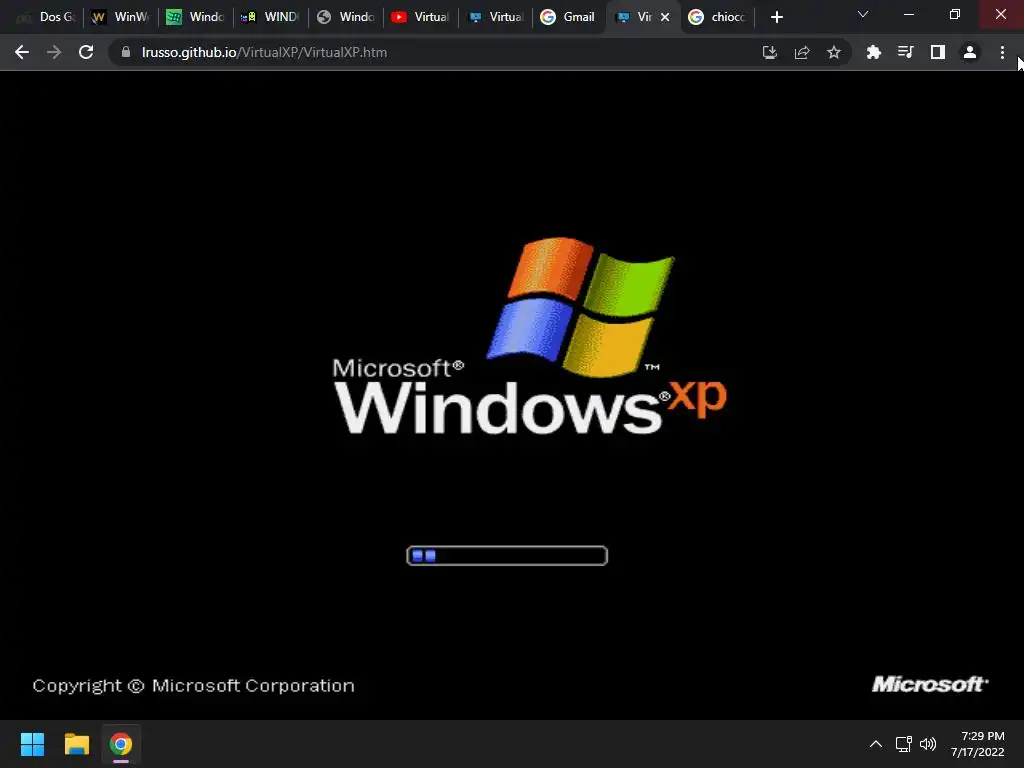This screenshot has height=768, width=1024.
Task: Switch to the WIND tab
Action: pos(270,17)
